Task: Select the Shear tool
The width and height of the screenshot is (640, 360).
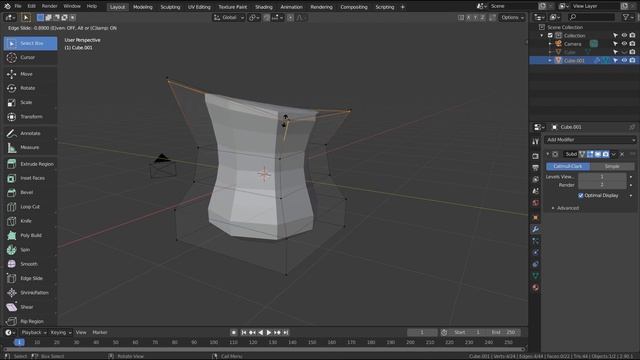Action: (x=30, y=307)
